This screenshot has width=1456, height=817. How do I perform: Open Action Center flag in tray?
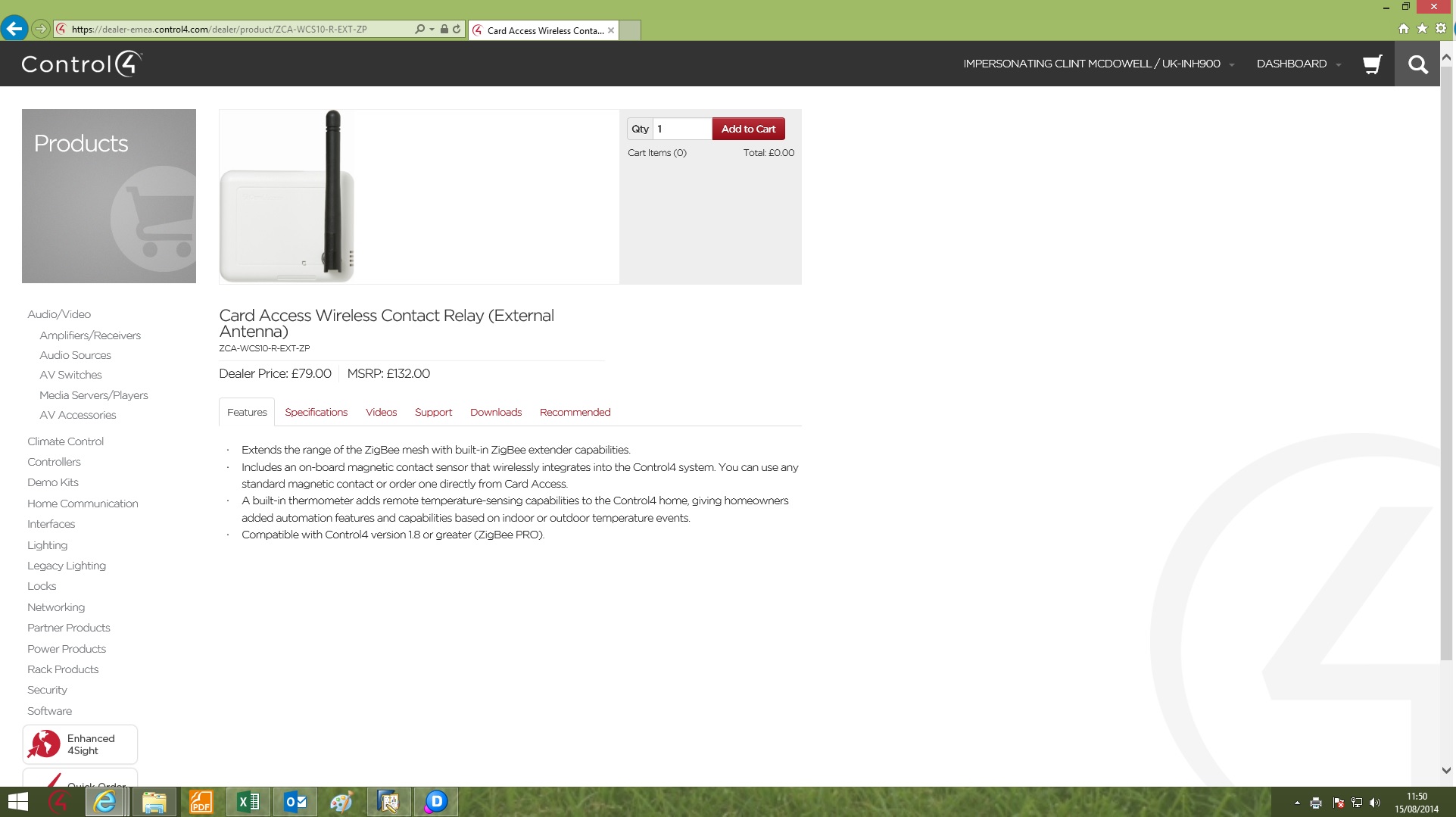pyautogui.click(x=1338, y=803)
